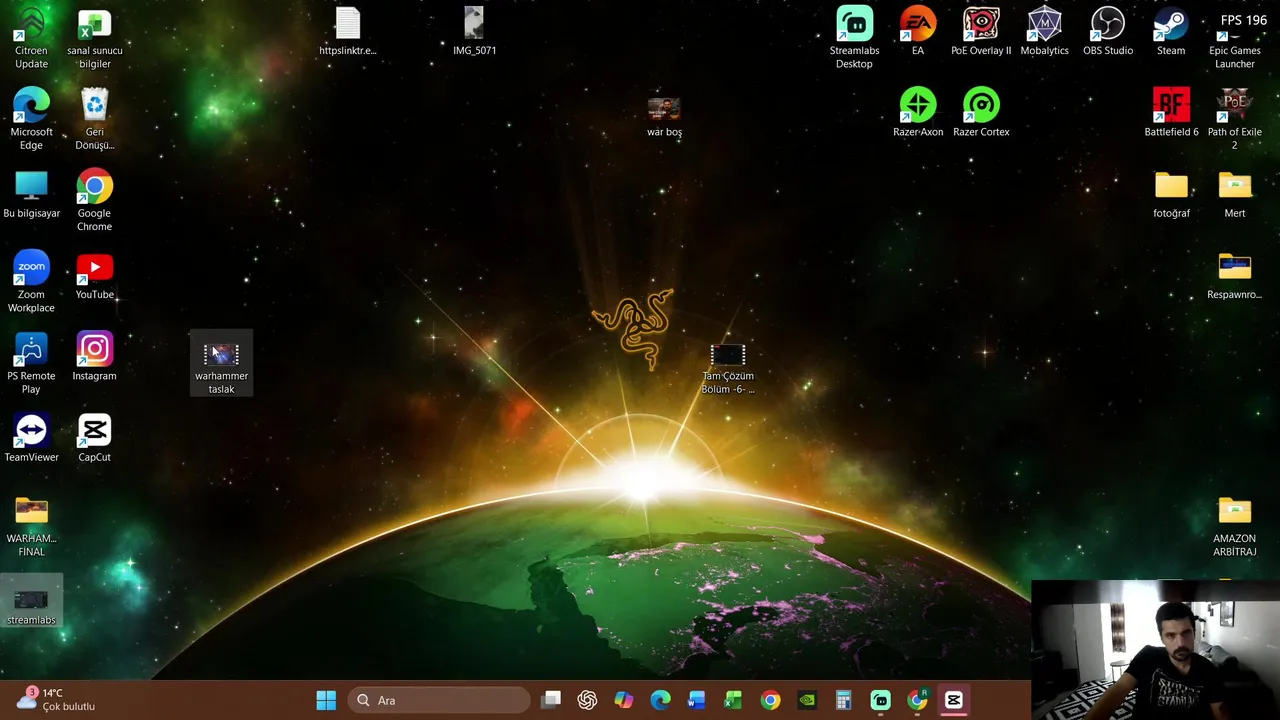
Task: Select the Razer Axon shortcut
Action: coord(917,113)
